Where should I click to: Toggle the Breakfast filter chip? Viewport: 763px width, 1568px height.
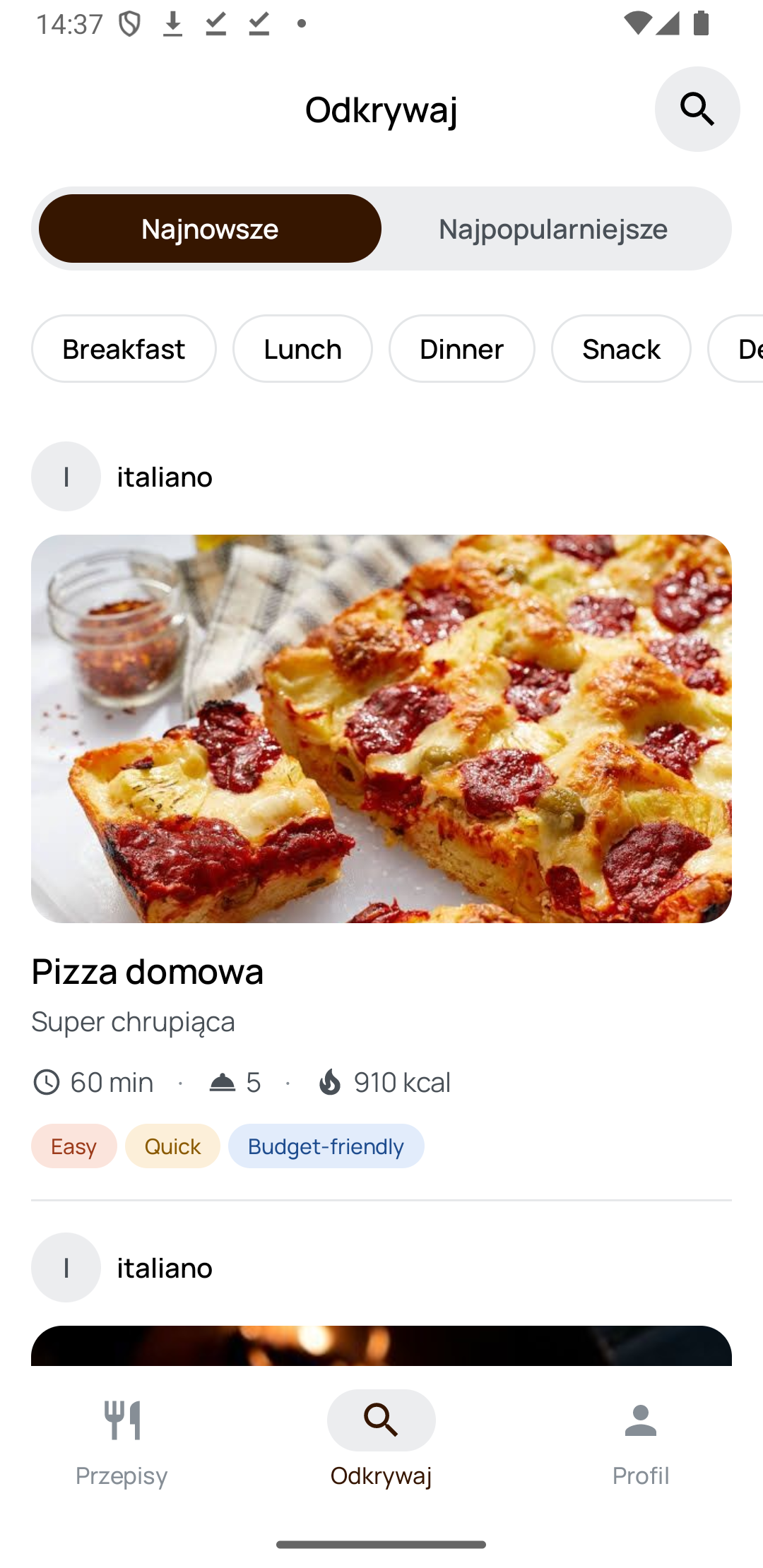tap(124, 349)
